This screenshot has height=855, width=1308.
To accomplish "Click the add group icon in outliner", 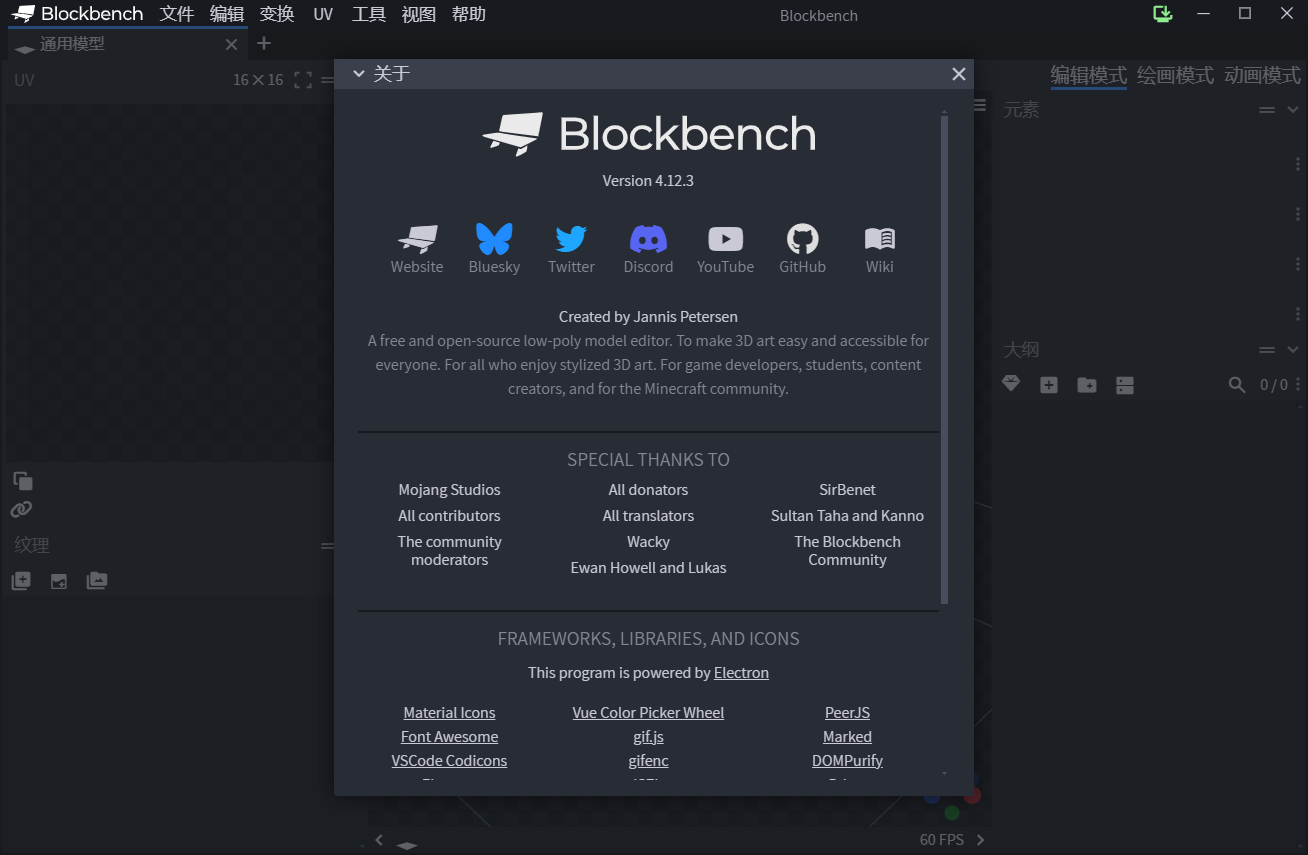I will tap(1087, 385).
